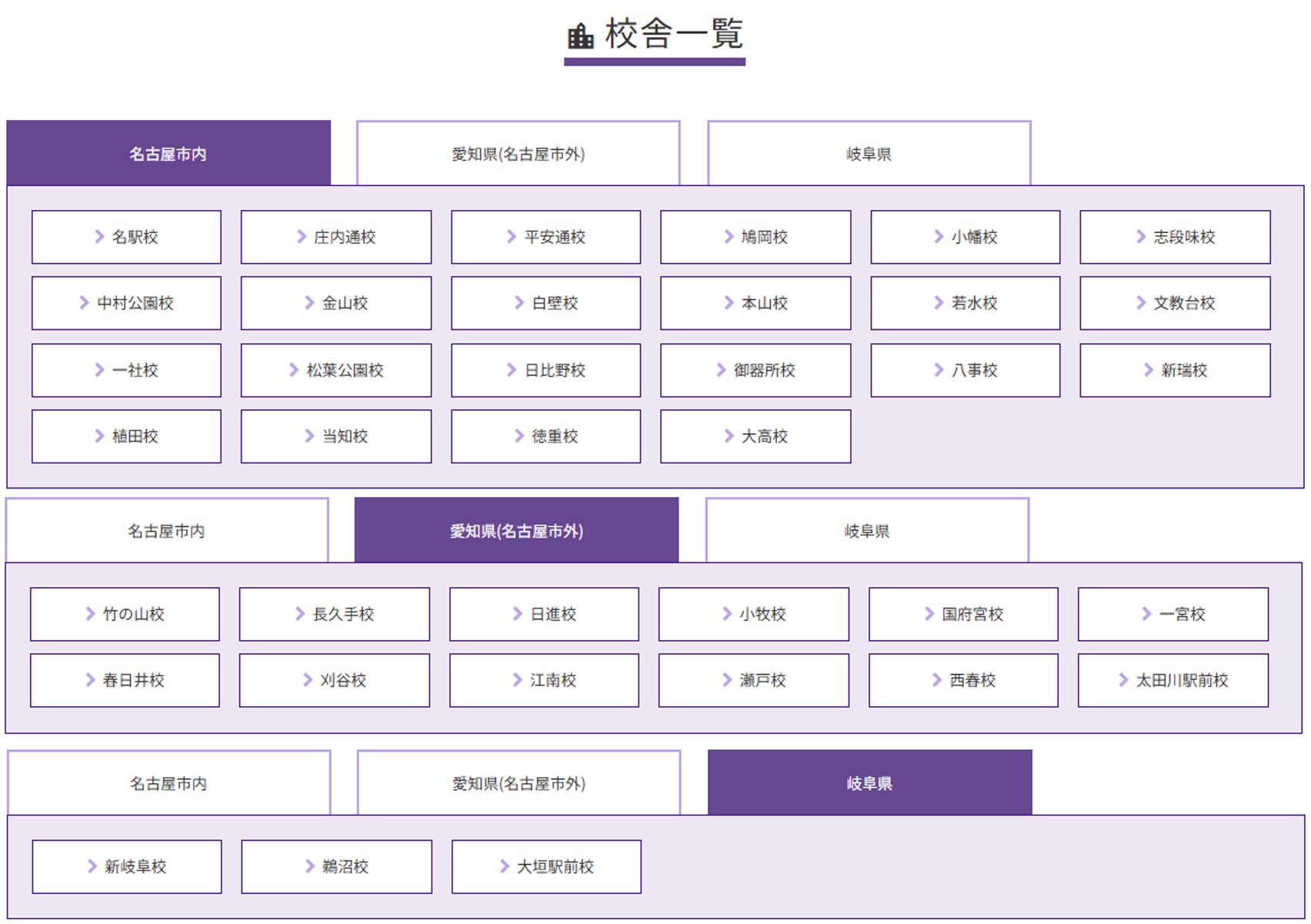1311x924 pixels.
Task: Click the building icon beside 校舎一覧 heading
Action: pos(580,35)
